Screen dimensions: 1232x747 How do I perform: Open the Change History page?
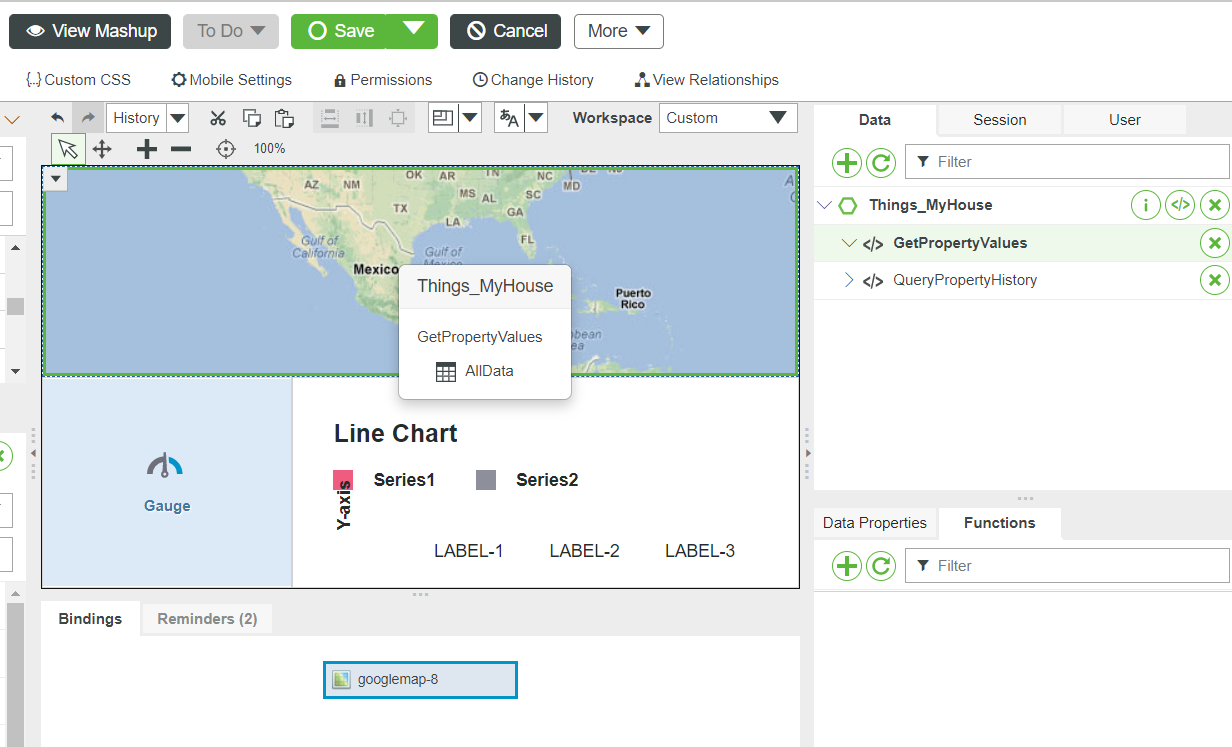[532, 79]
